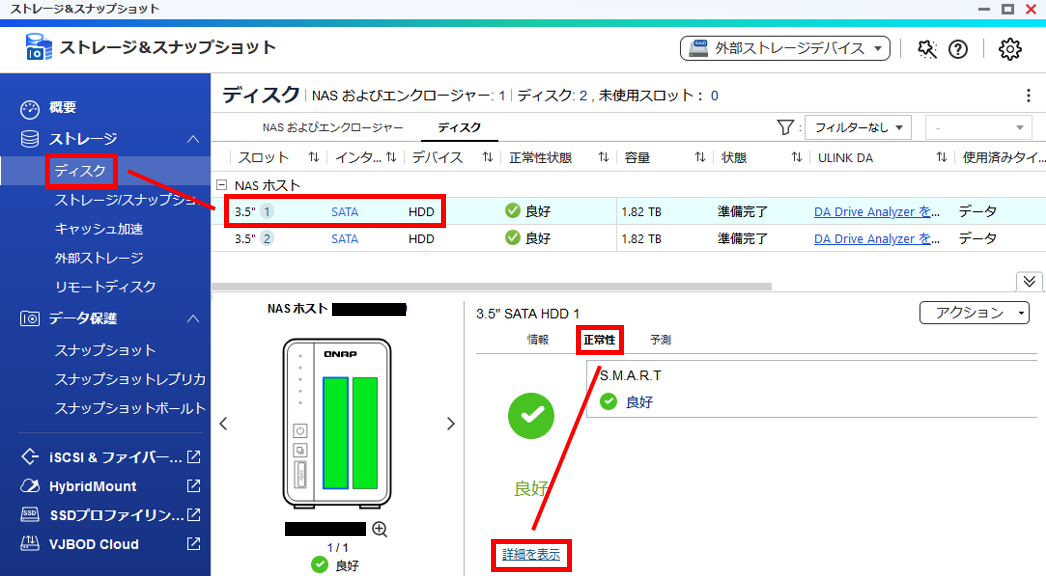The height and width of the screenshot is (576, 1046).
Task: Open the tools wrench icon in header
Action: (x=927, y=49)
